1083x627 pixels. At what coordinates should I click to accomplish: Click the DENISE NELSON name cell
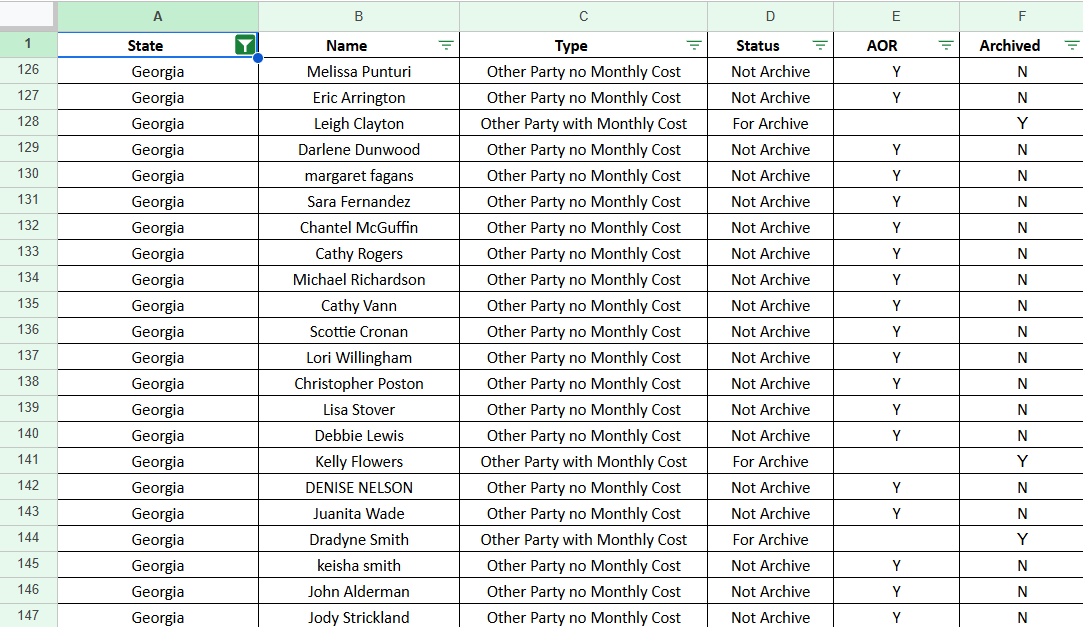click(x=359, y=488)
